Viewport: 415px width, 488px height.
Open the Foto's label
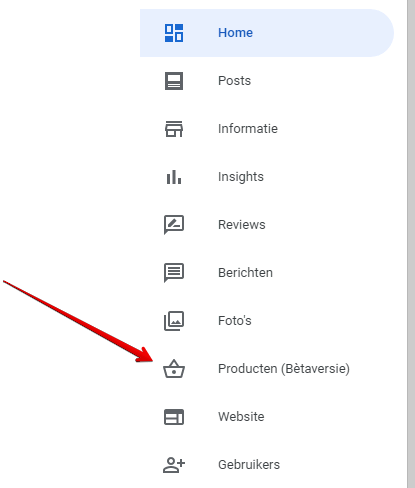[235, 321]
